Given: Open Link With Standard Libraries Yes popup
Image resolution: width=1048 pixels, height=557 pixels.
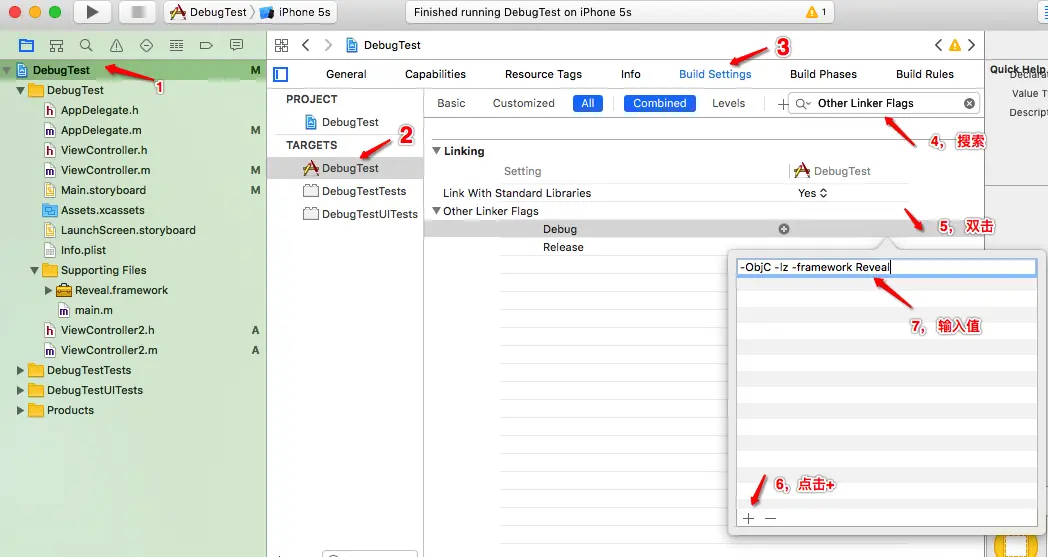Looking at the screenshot, I should click(813, 193).
